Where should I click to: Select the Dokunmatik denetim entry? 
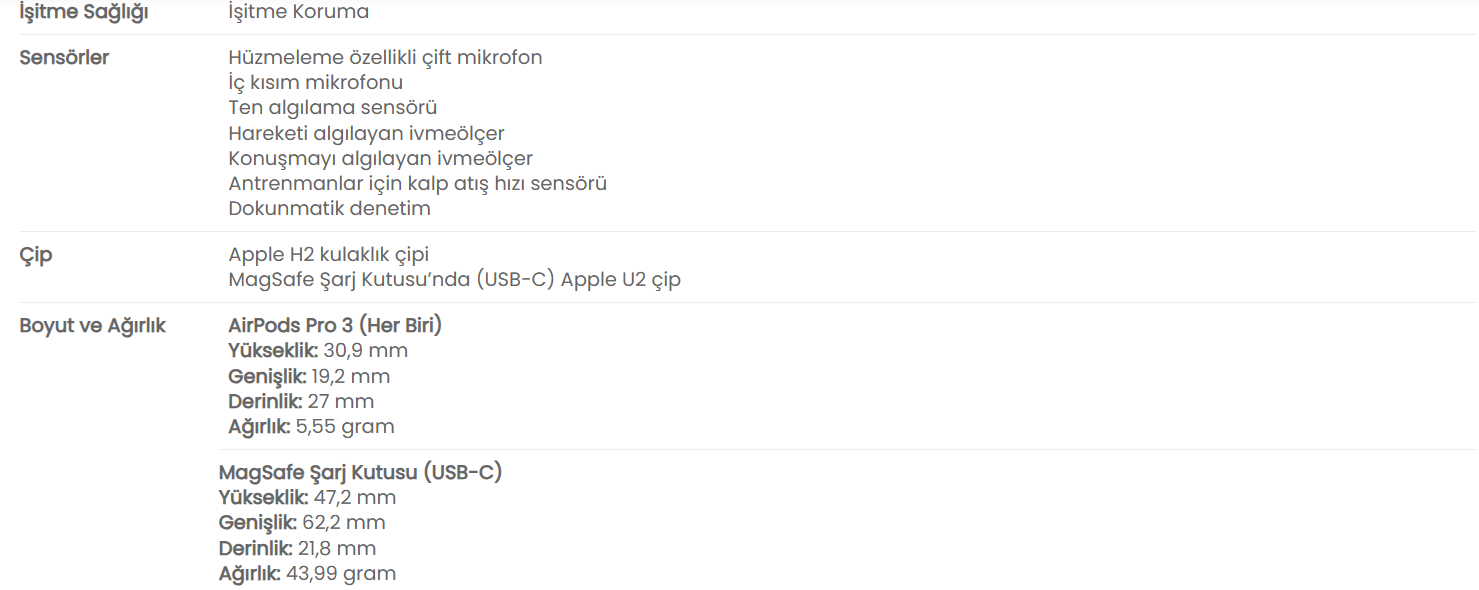(329, 208)
